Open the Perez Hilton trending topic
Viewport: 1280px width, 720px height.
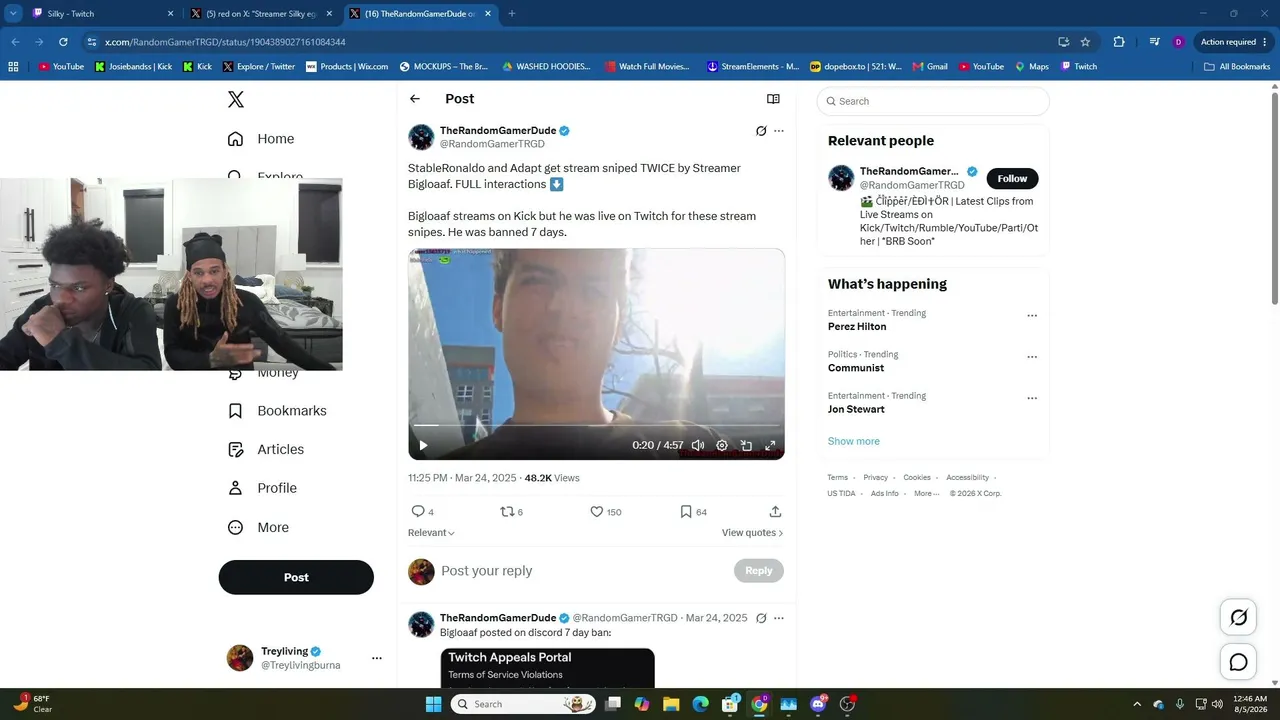tap(857, 327)
